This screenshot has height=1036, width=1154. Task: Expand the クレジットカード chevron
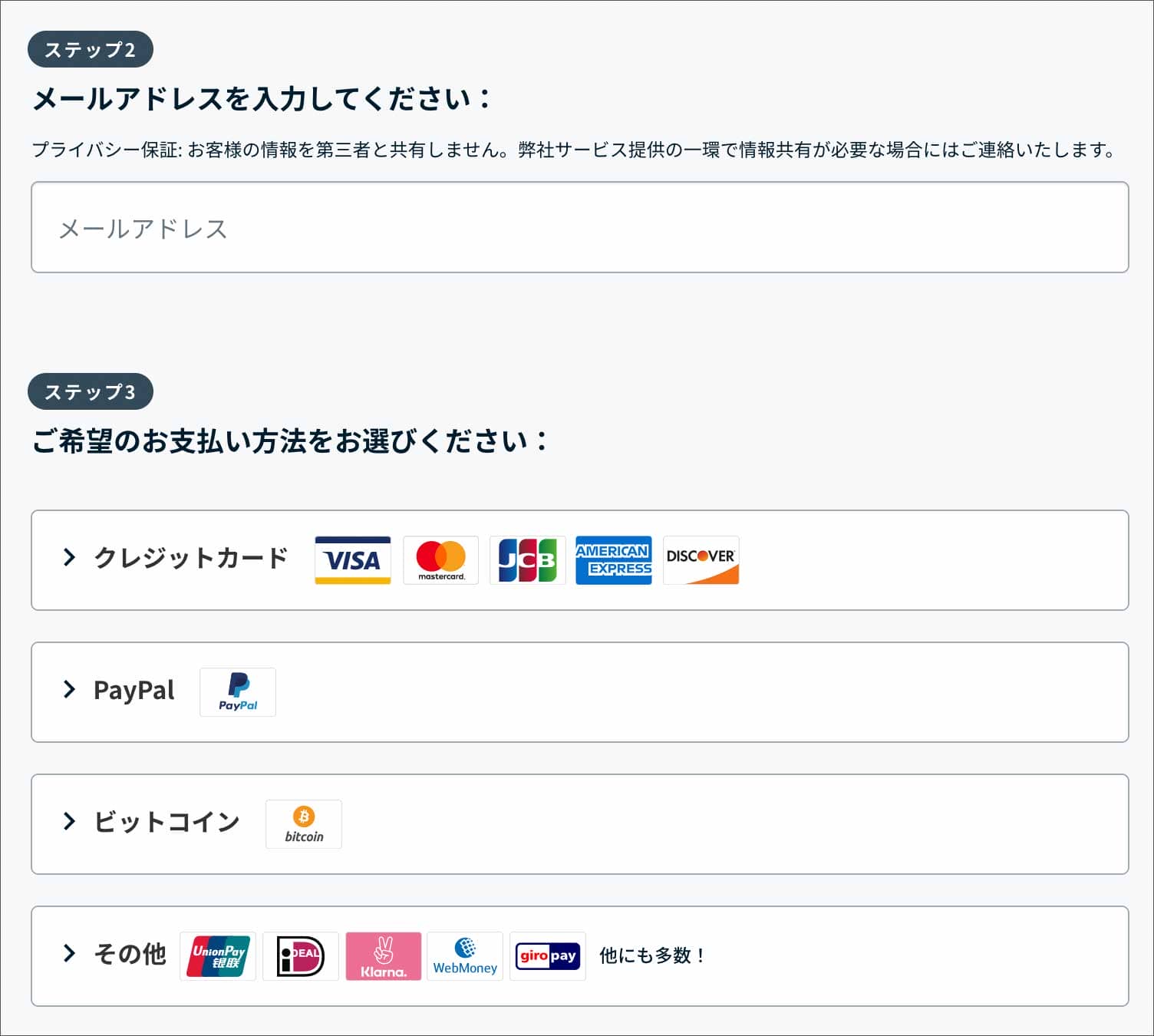click(x=69, y=557)
